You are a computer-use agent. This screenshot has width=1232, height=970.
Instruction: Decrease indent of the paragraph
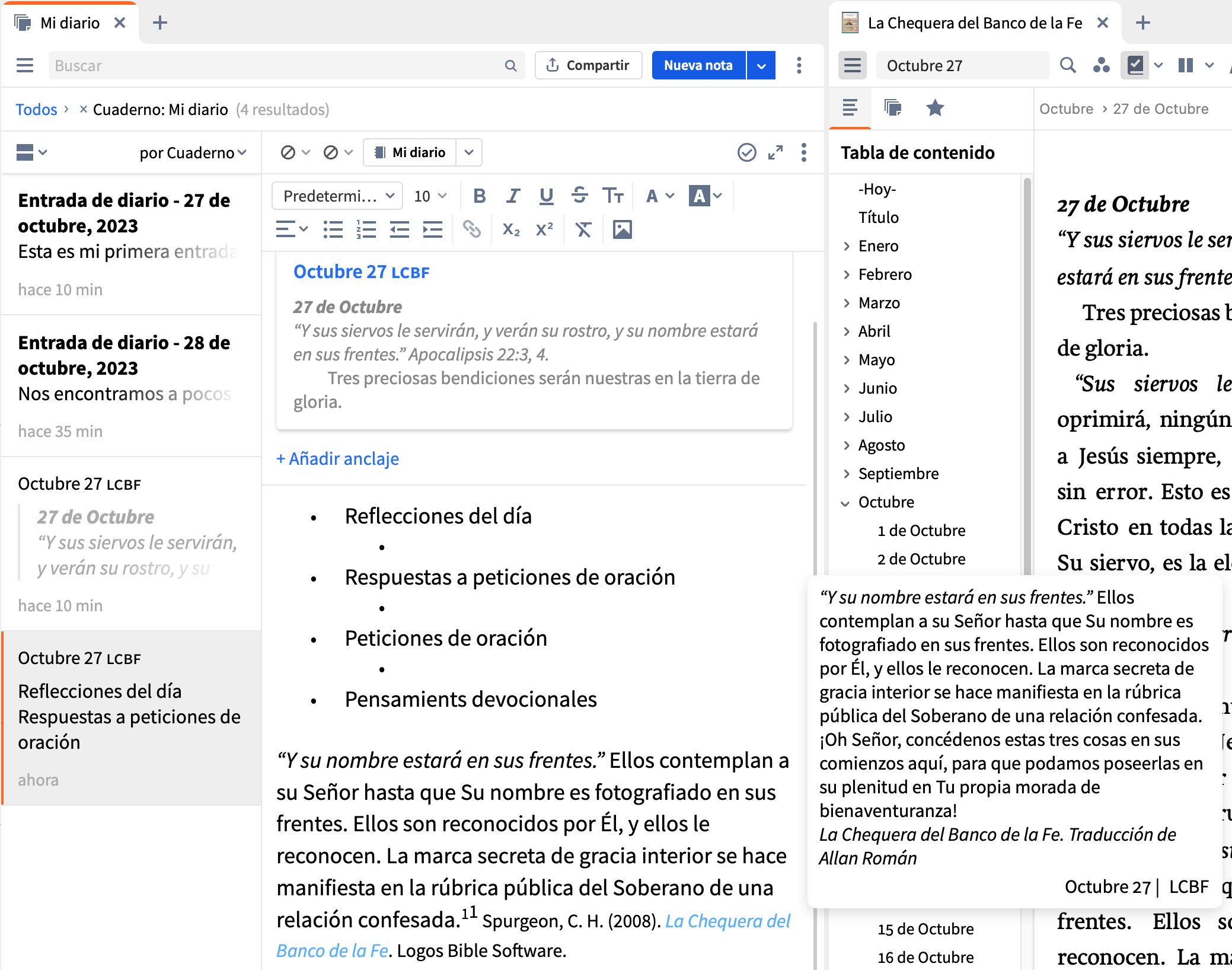[400, 229]
